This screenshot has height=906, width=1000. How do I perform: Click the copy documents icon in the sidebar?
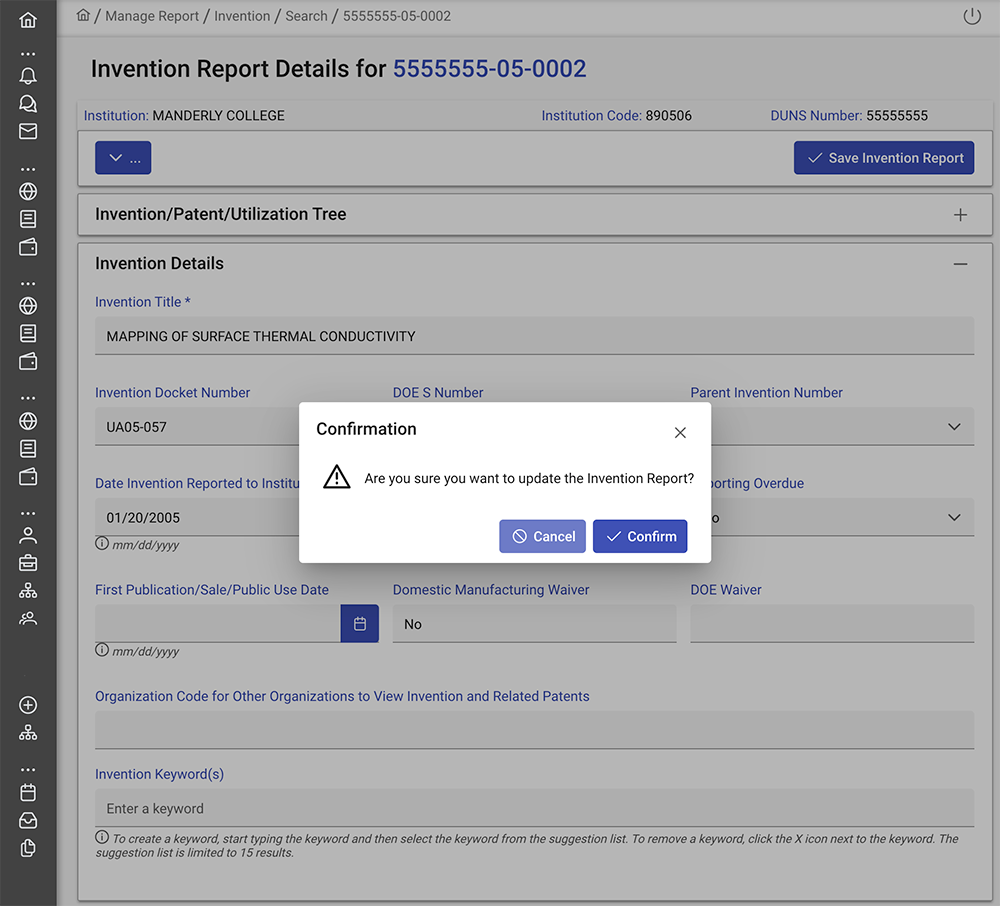[28, 848]
